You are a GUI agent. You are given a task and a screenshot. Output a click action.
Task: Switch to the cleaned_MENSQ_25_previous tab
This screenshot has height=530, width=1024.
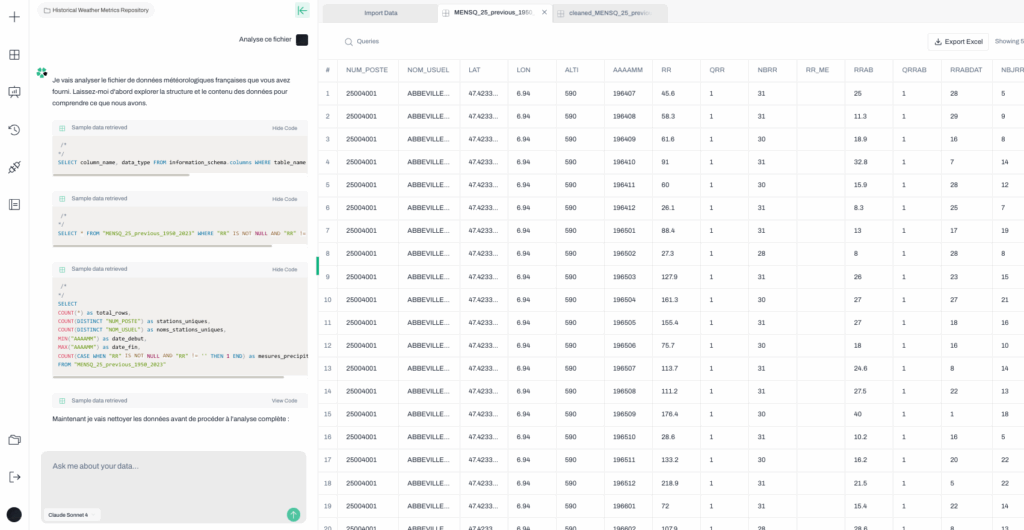[609, 13]
